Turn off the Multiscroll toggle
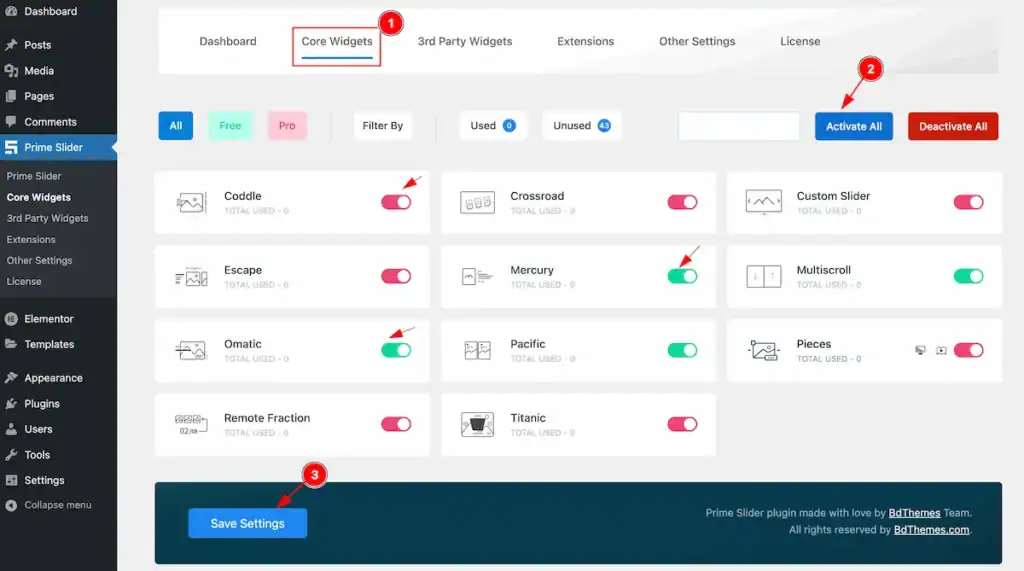 point(968,276)
